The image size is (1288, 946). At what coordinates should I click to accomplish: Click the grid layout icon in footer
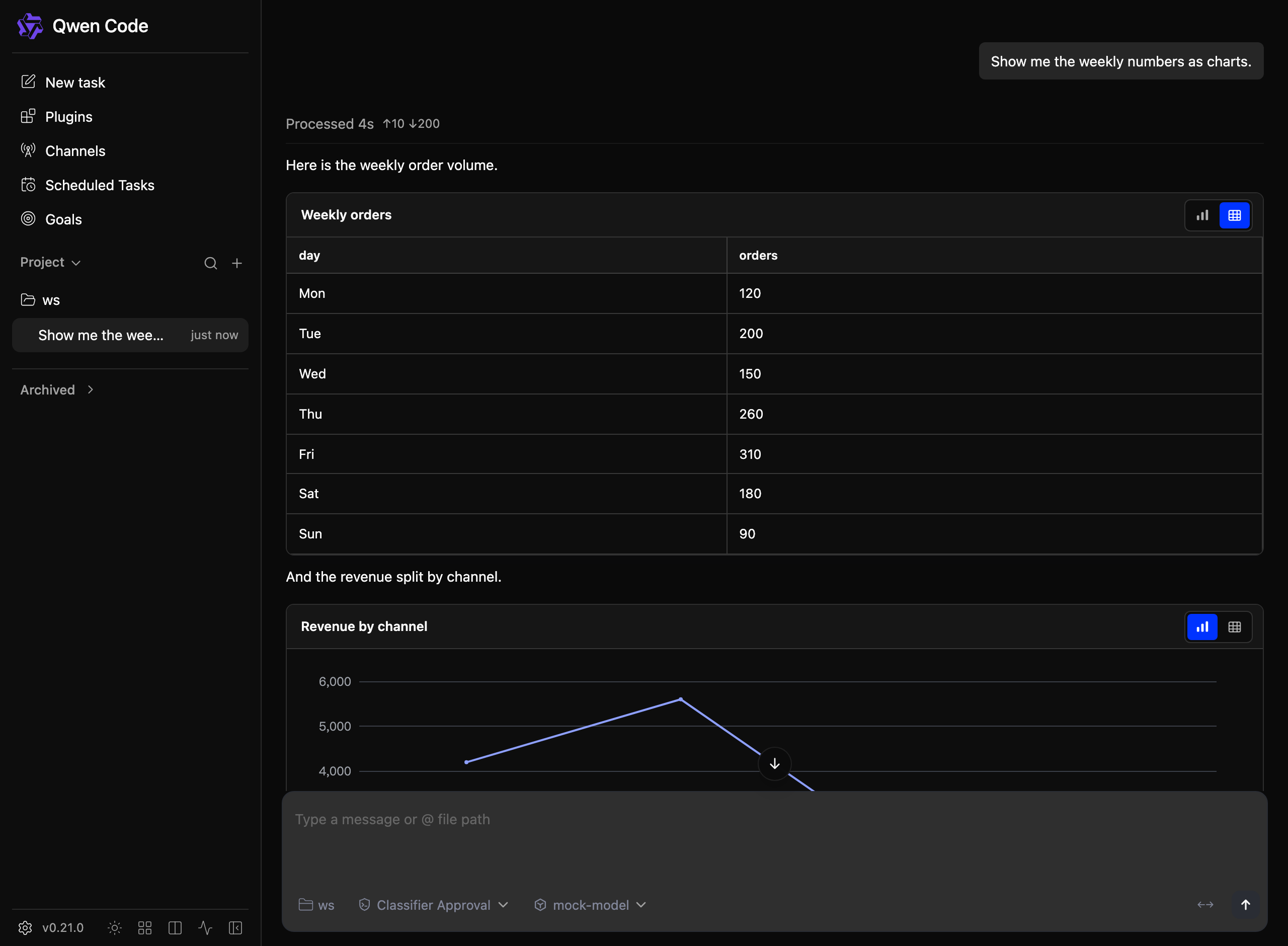click(x=145, y=928)
